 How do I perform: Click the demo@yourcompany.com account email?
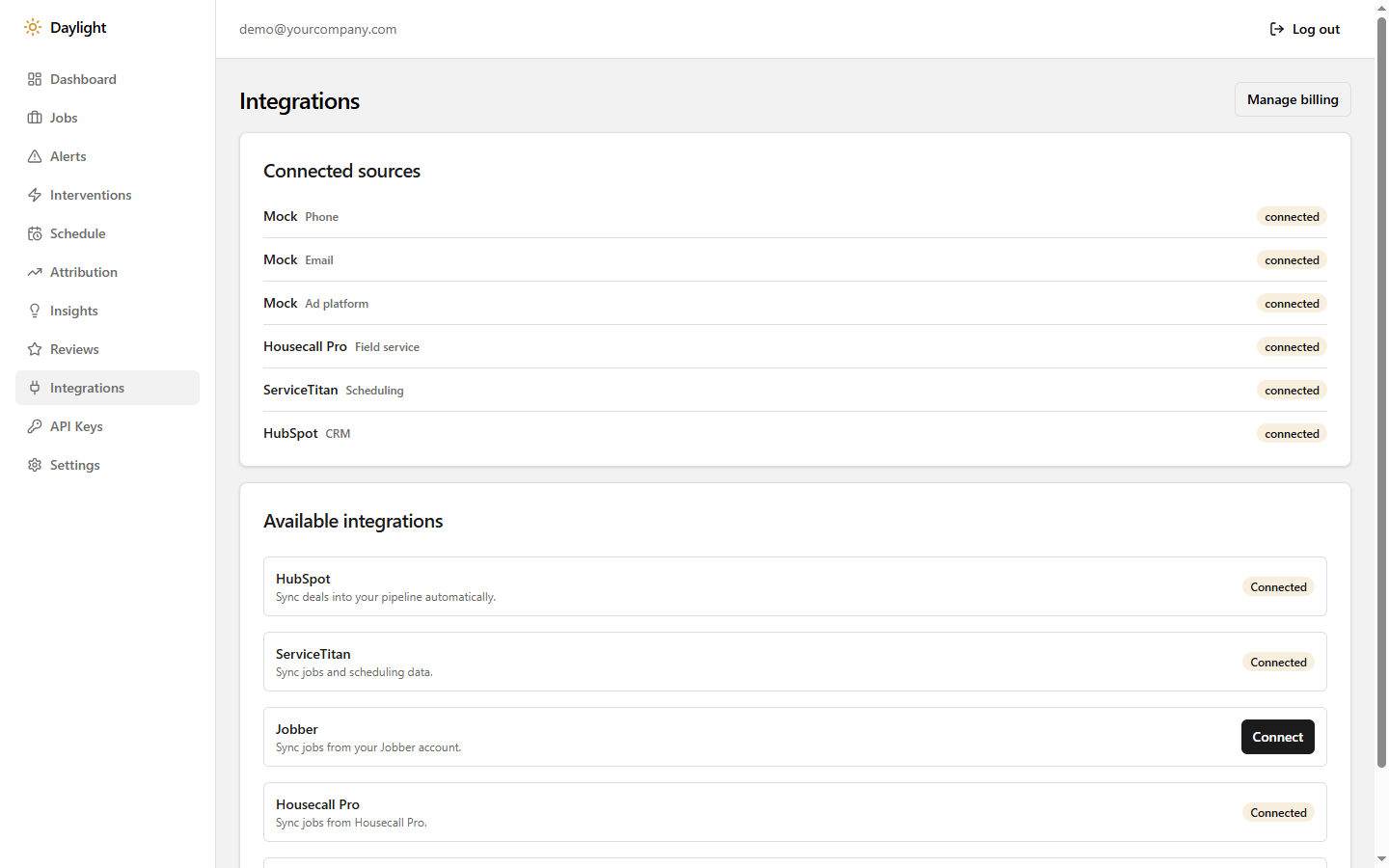[x=318, y=29]
